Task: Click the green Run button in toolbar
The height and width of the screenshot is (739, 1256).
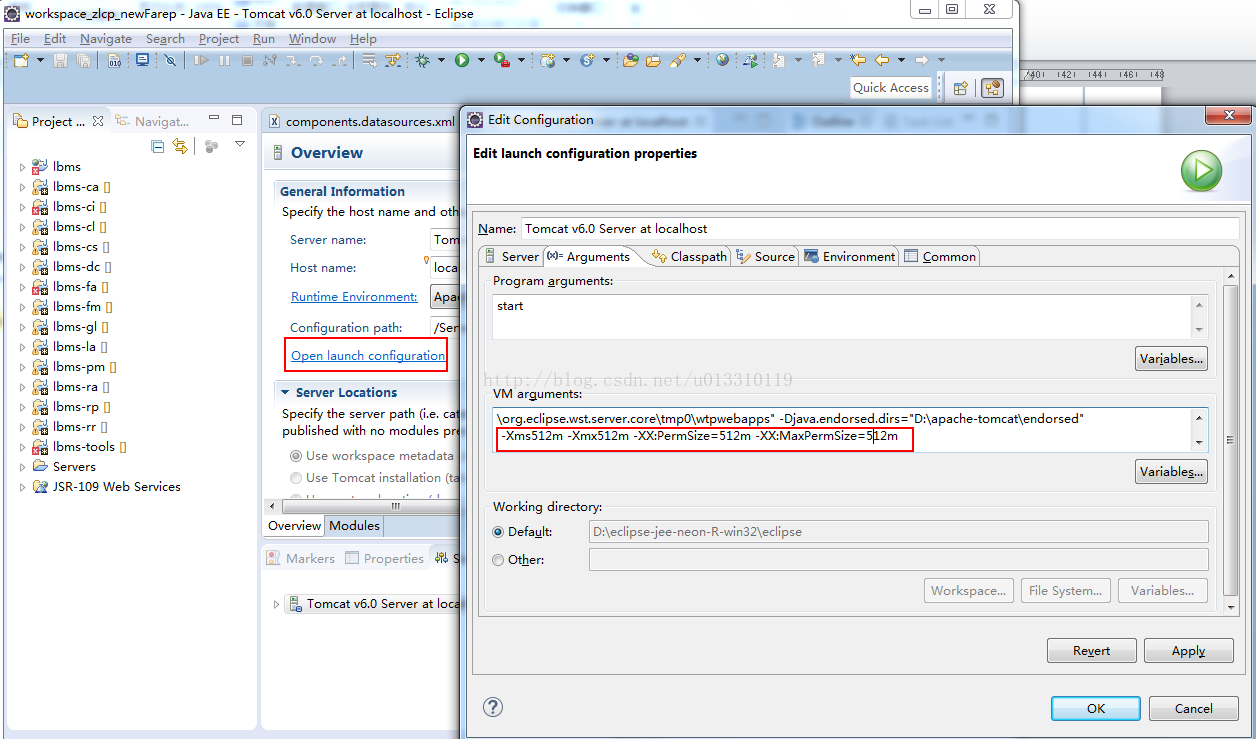Action: [462, 60]
